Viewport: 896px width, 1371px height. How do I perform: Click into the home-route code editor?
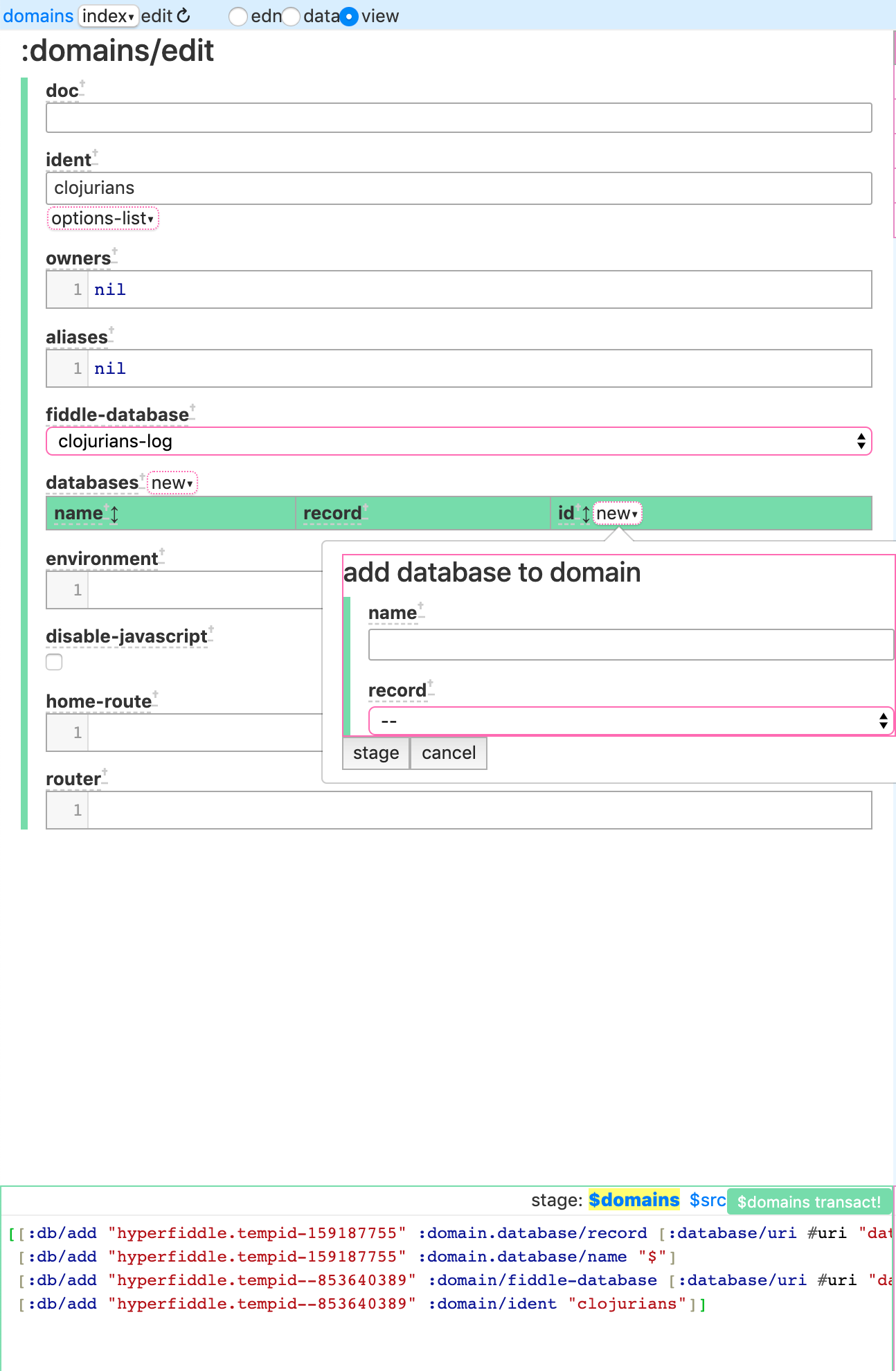[x=184, y=733]
